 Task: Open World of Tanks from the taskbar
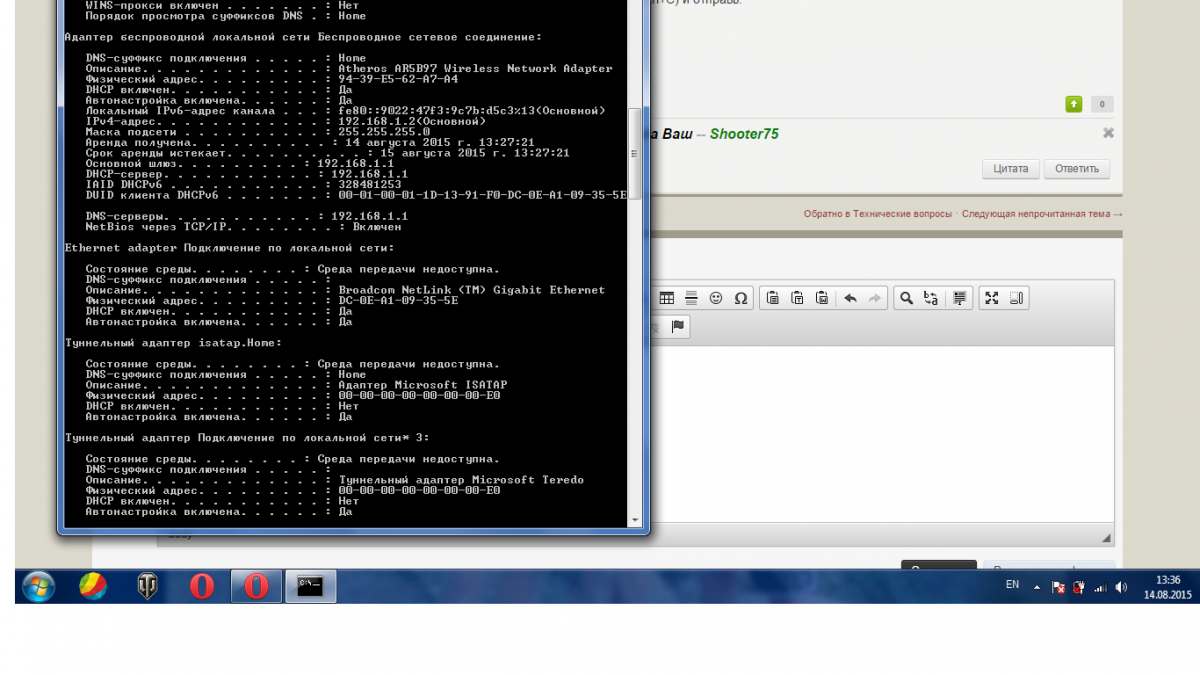click(148, 586)
